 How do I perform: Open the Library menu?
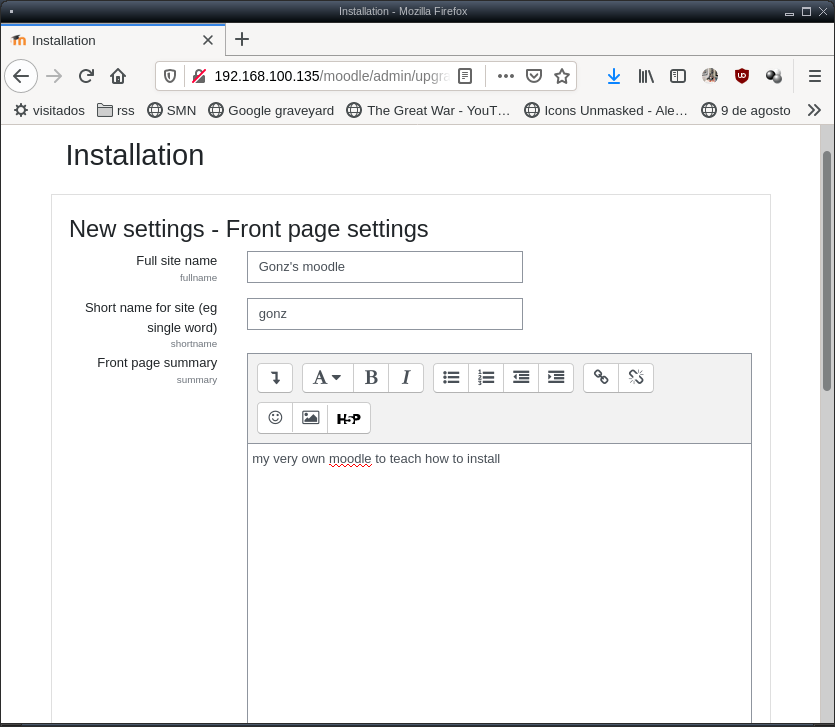point(646,76)
